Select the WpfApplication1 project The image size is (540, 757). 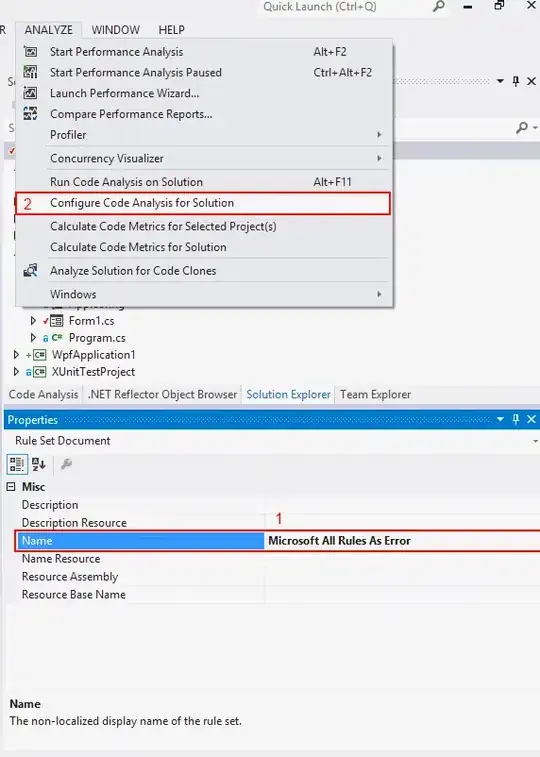tap(94, 355)
